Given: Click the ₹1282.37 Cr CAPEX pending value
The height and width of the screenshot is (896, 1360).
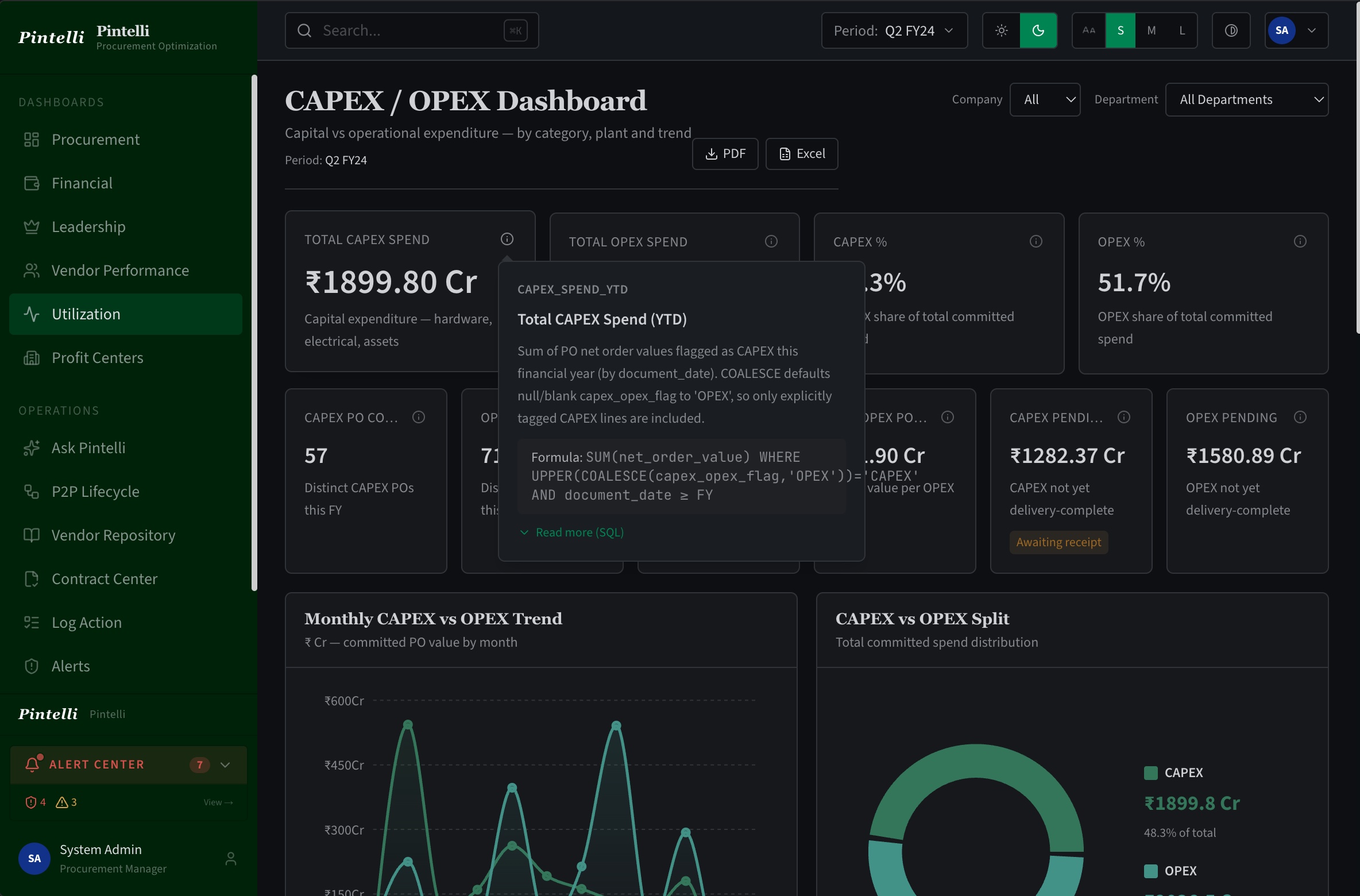Looking at the screenshot, I should tap(1067, 455).
